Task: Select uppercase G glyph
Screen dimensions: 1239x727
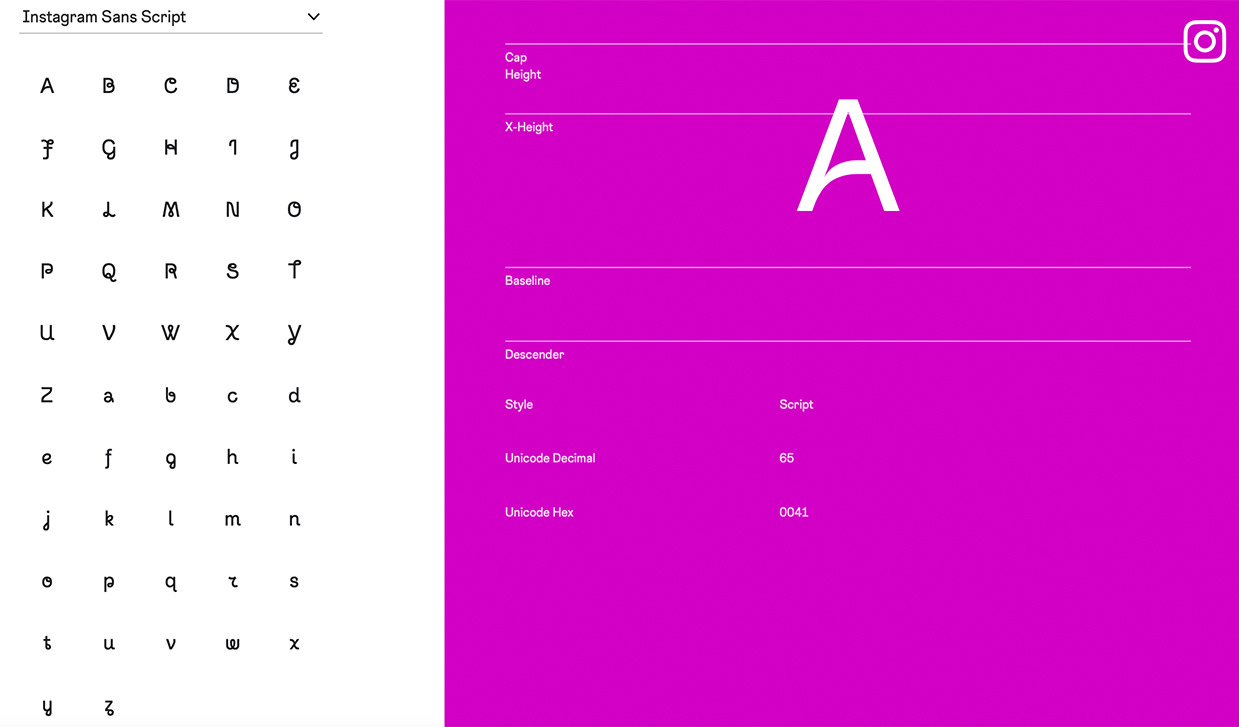Action: (x=109, y=149)
